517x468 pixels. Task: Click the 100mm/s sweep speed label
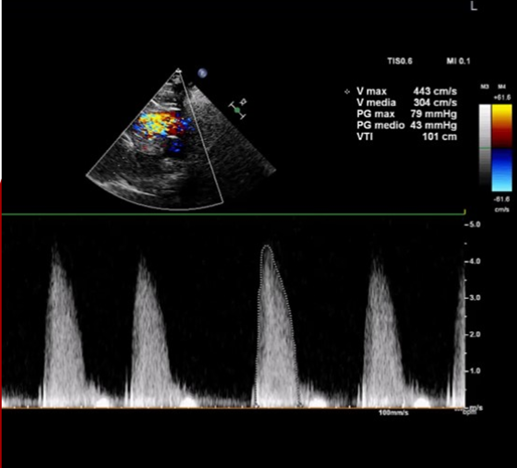pos(393,413)
